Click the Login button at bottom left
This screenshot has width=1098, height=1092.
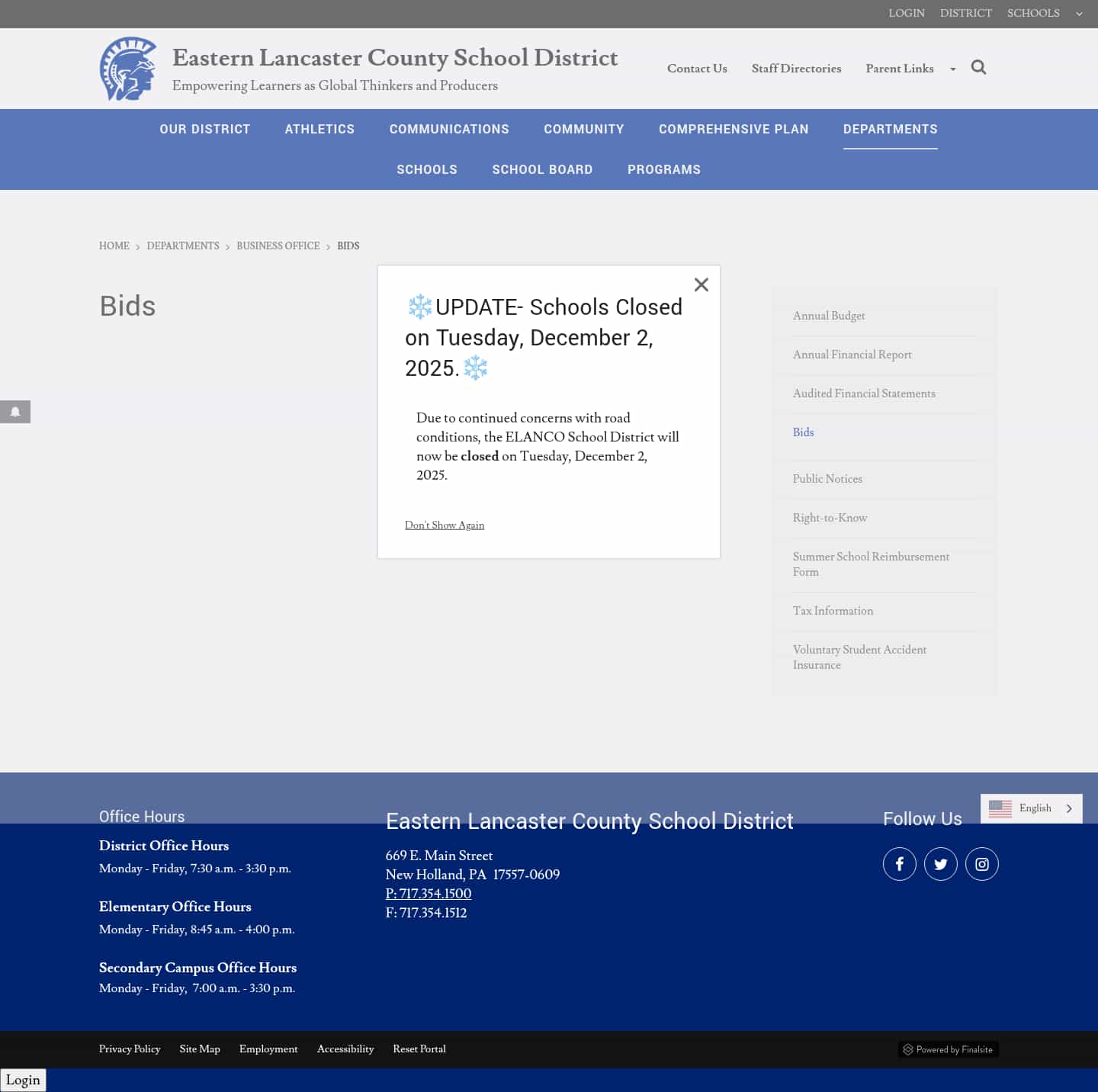click(x=24, y=1080)
